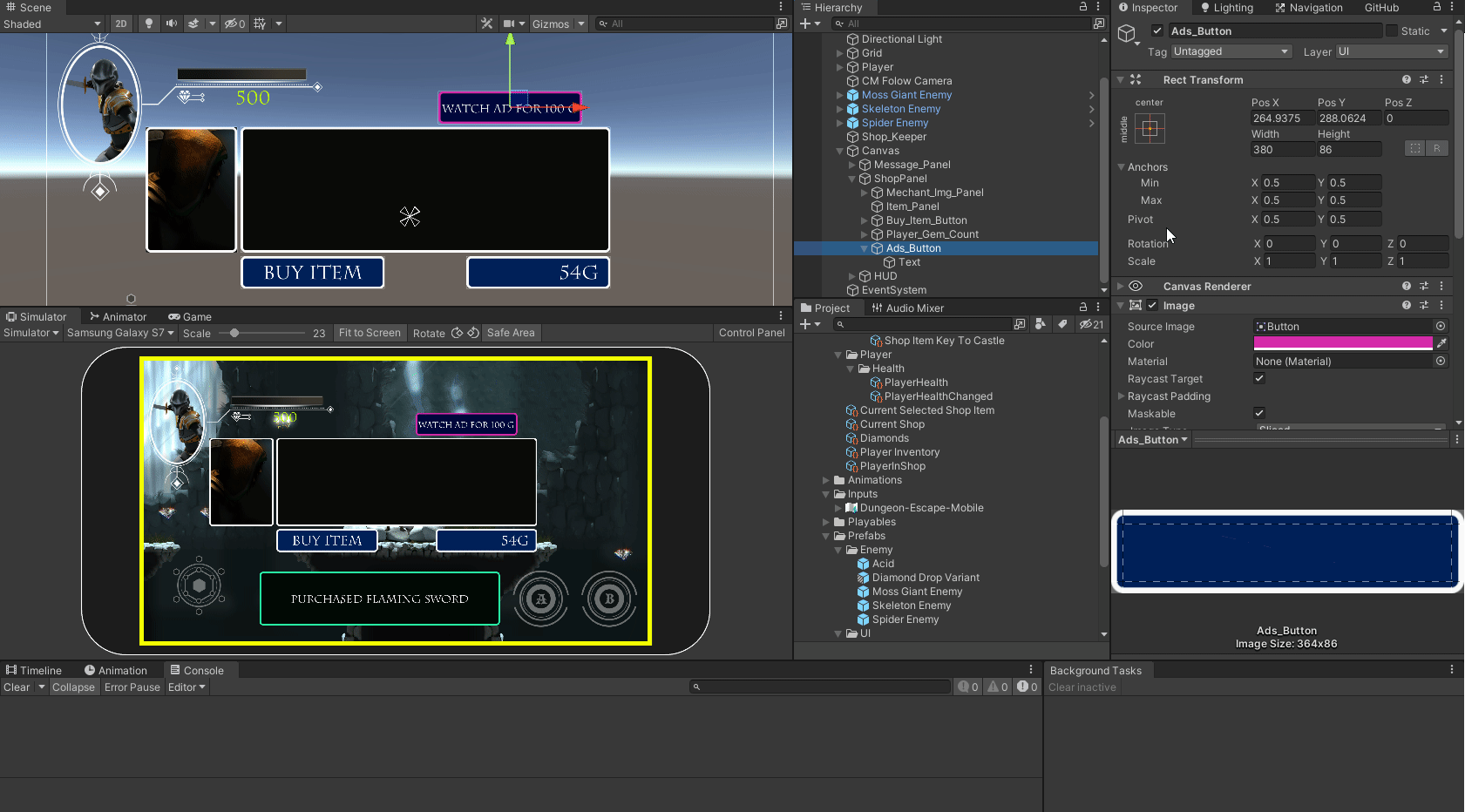This screenshot has width=1465, height=812.
Task: Open search by type icon in Project panel
Action: 1041,324
